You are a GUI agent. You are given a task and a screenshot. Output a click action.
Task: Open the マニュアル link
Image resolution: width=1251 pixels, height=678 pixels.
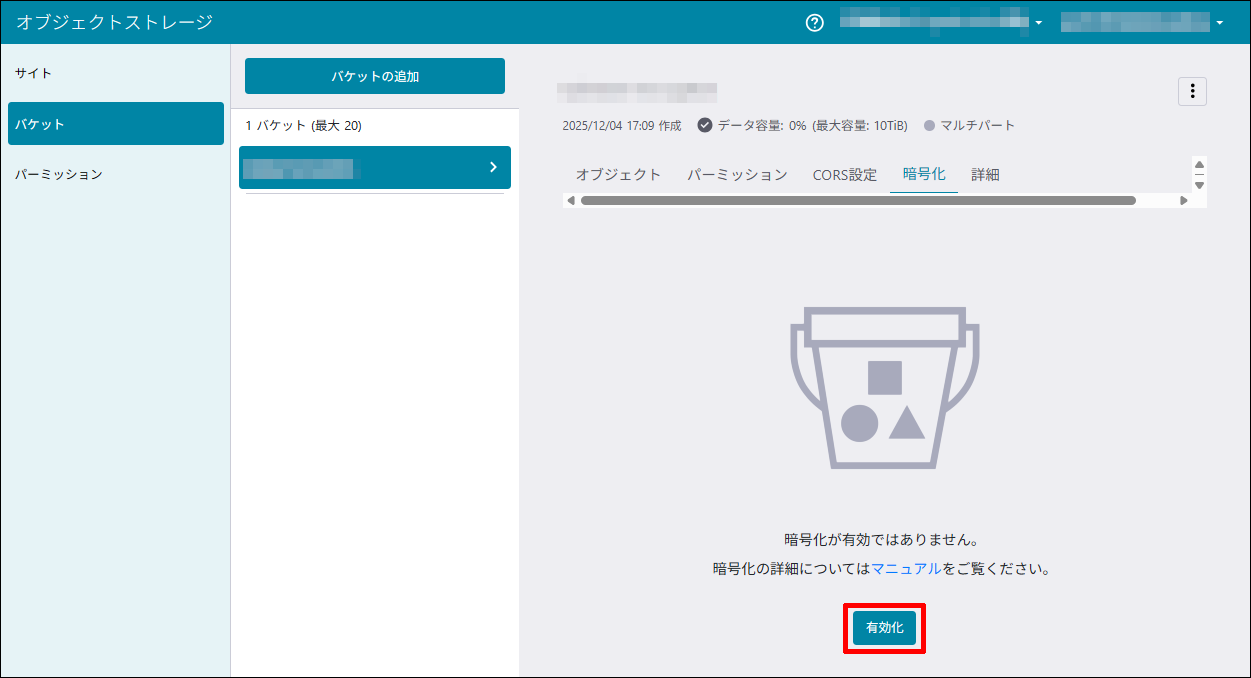coord(906,568)
